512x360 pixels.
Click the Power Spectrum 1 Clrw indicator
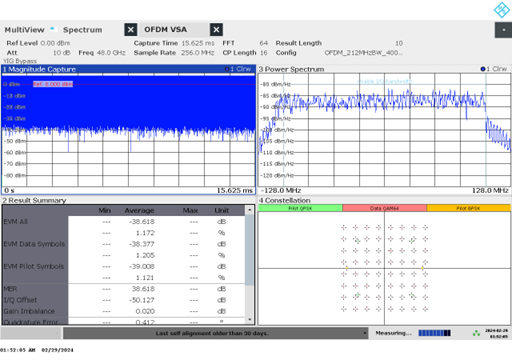point(494,69)
